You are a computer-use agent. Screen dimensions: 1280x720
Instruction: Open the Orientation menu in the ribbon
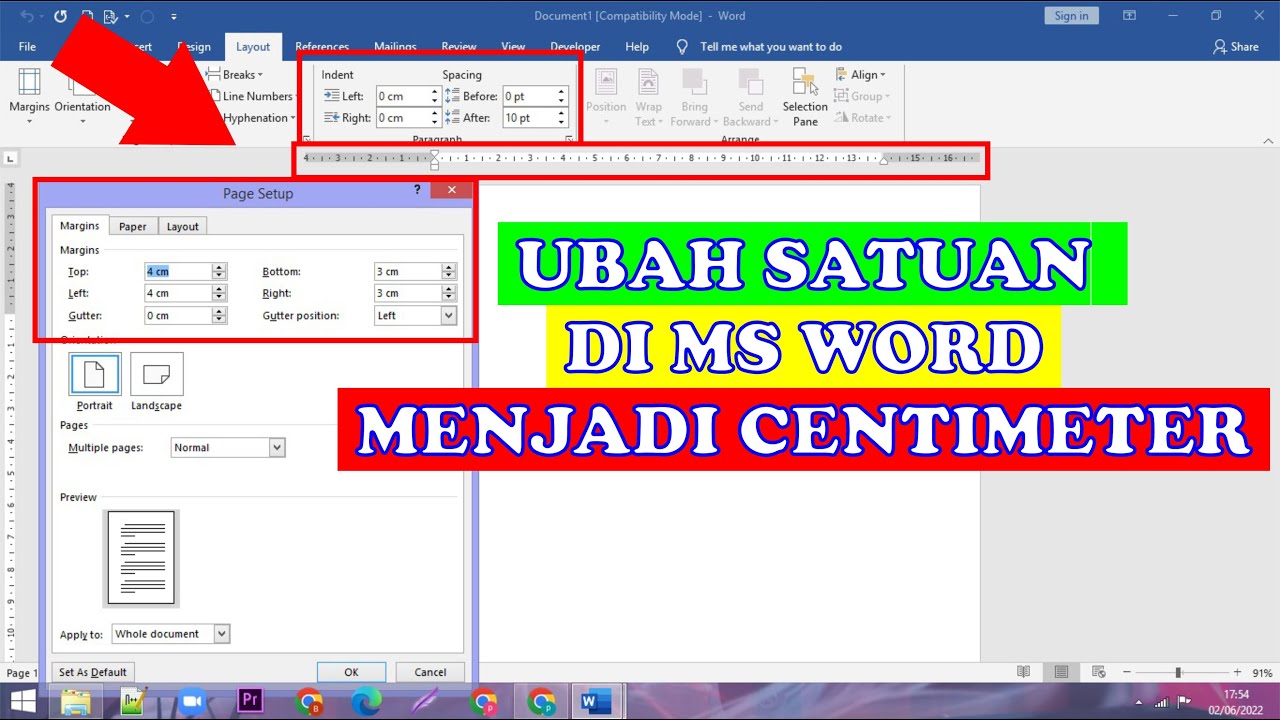pos(82,97)
